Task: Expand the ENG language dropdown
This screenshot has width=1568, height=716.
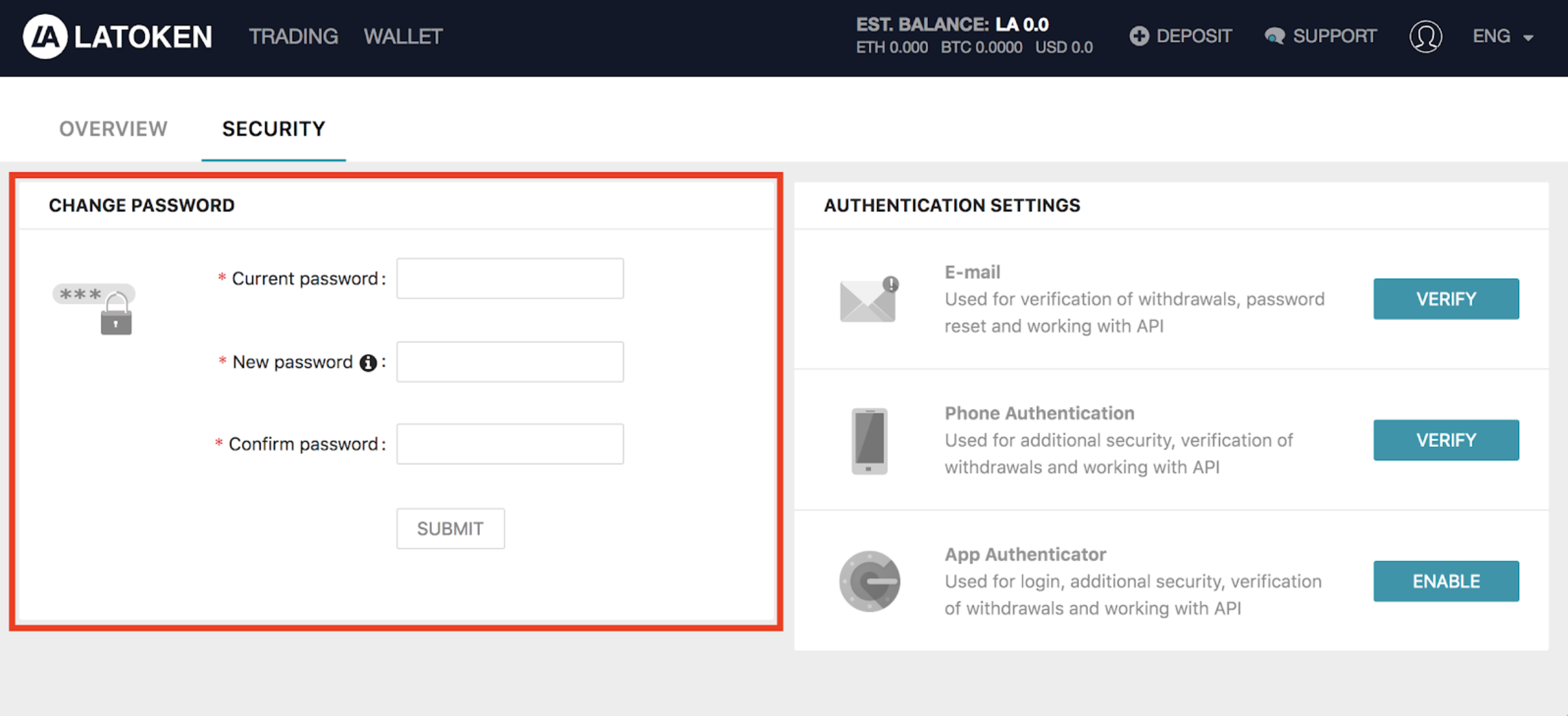Action: [1503, 37]
